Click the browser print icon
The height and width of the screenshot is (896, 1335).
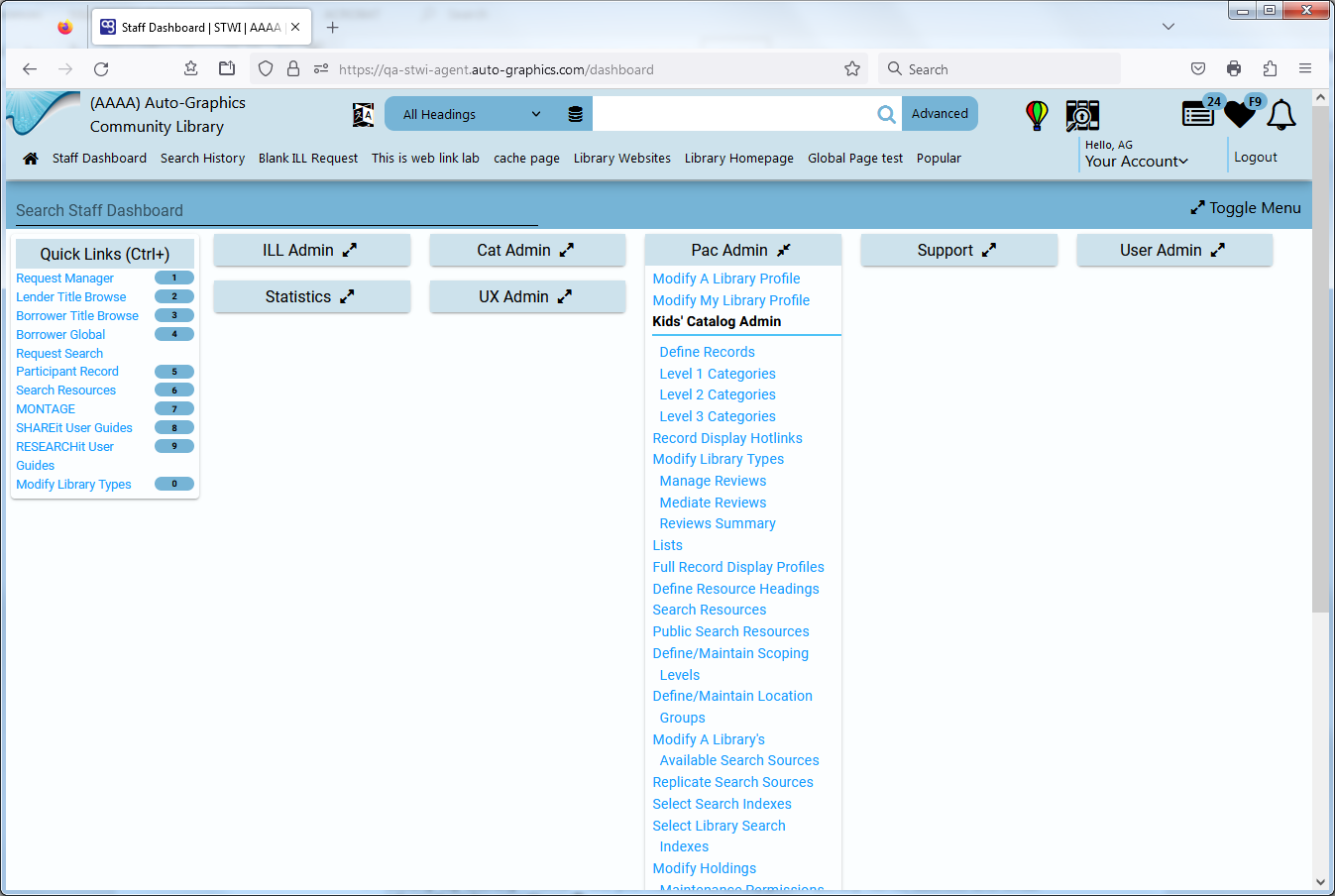pyautogui.click(x=1234, y=69)
